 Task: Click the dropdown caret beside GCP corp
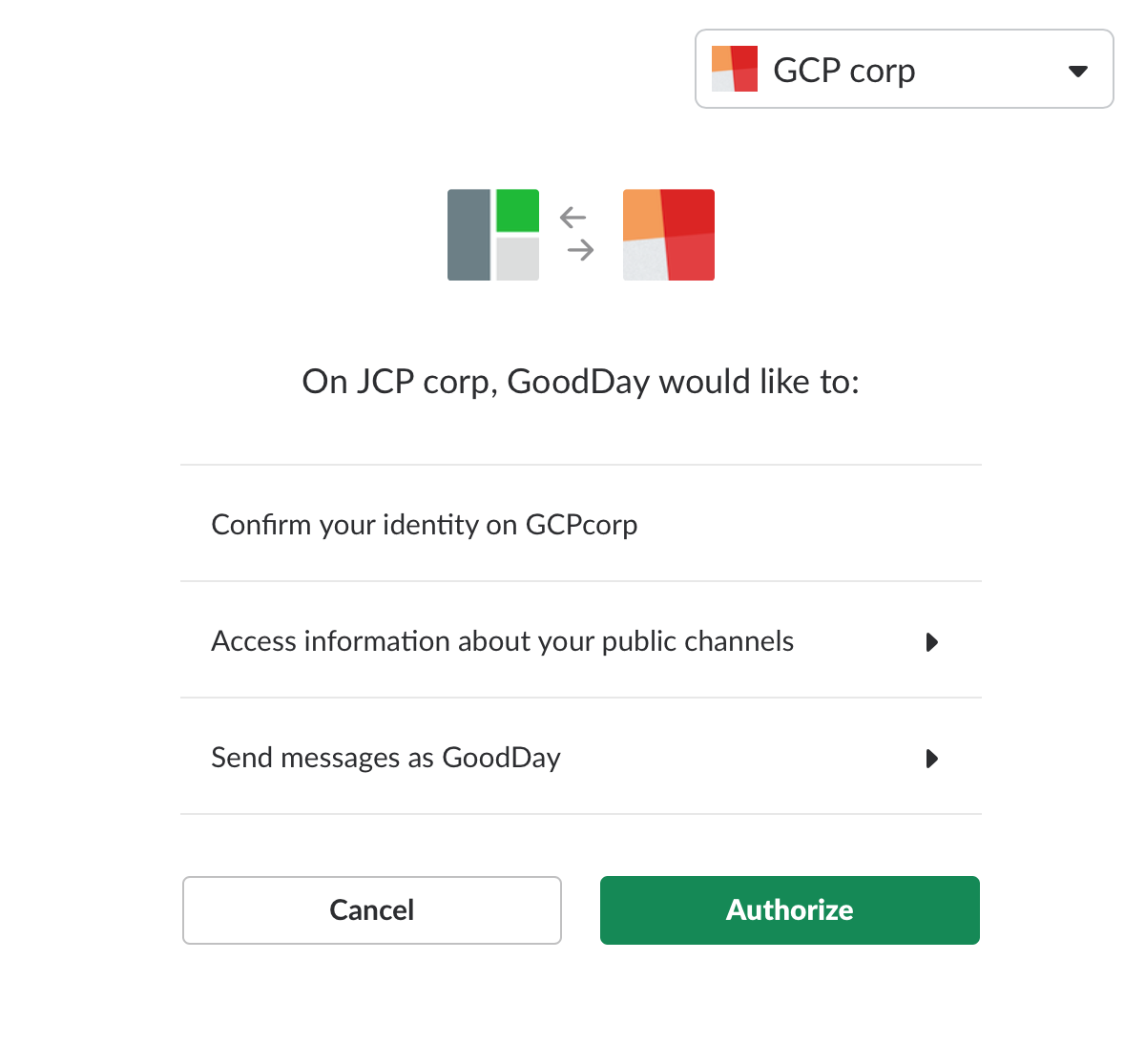[x=1078, y=71]
